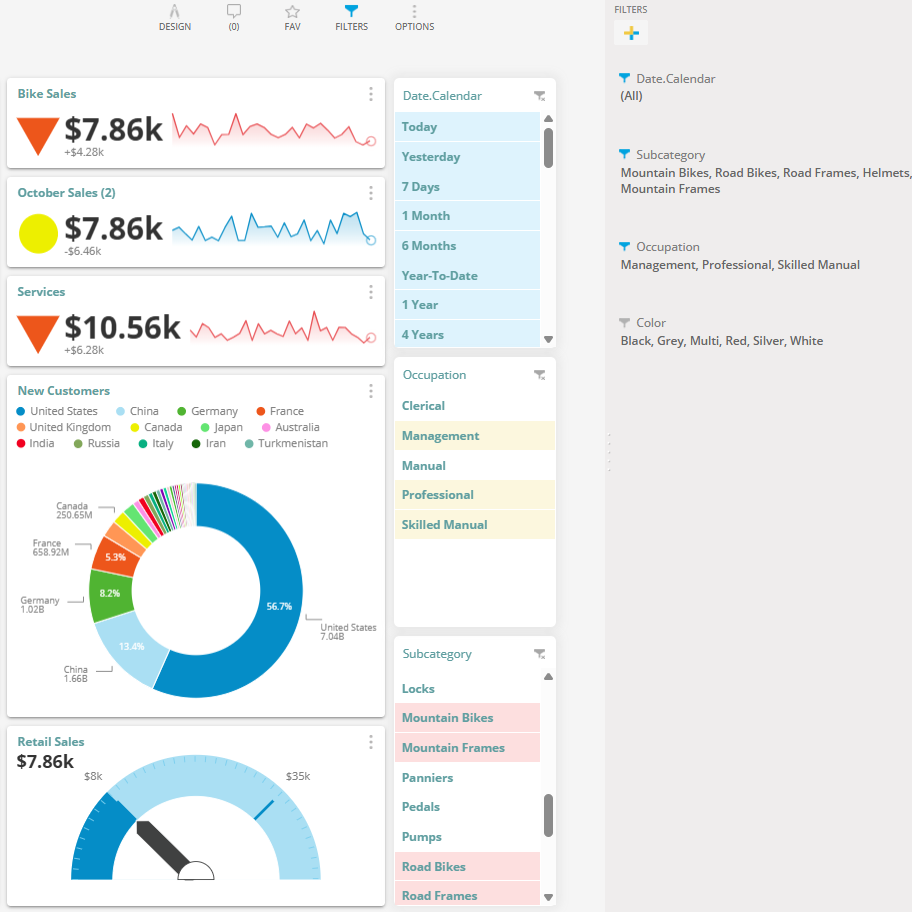Open the Filters tab in toolbar
This screenshot has width=912, height=912.
(351, 17)
